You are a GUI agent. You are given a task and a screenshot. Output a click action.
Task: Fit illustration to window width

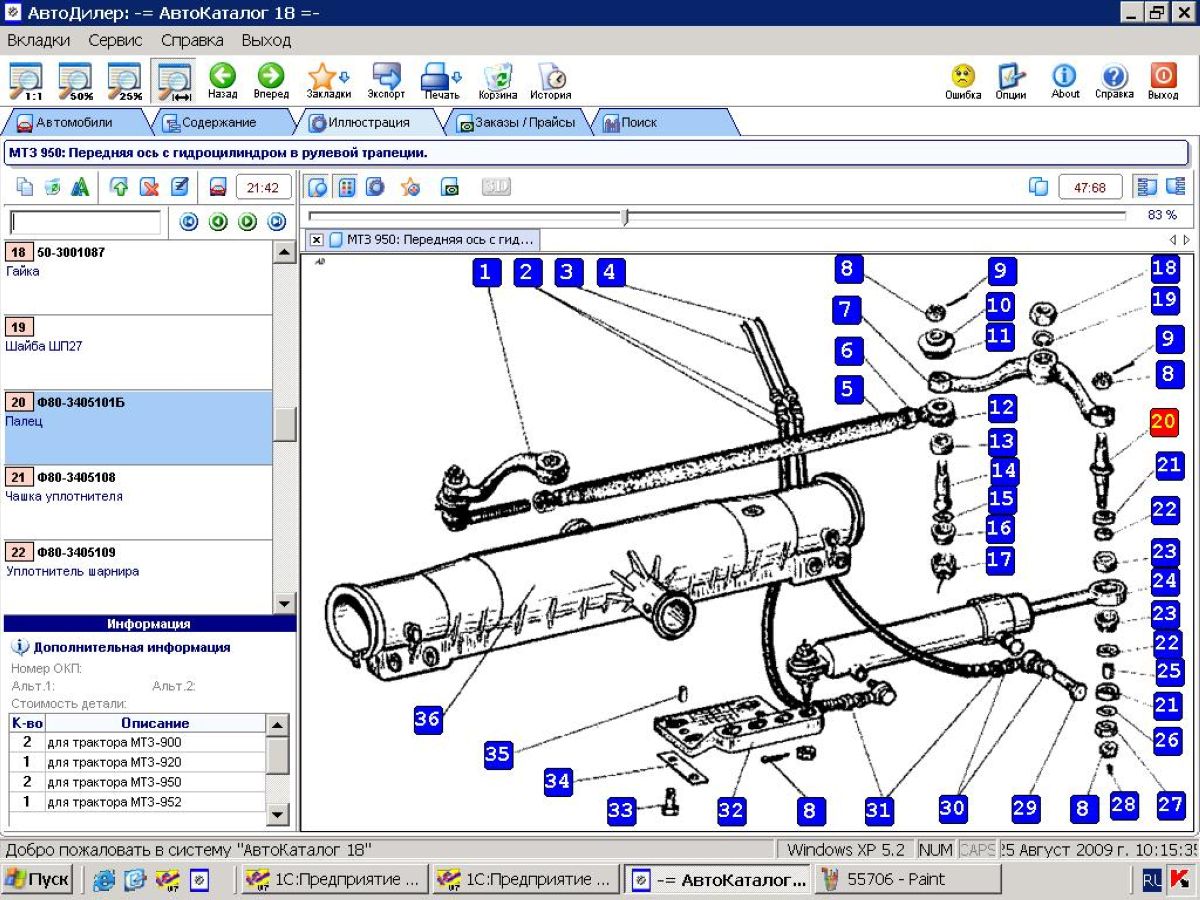(174, 82)
